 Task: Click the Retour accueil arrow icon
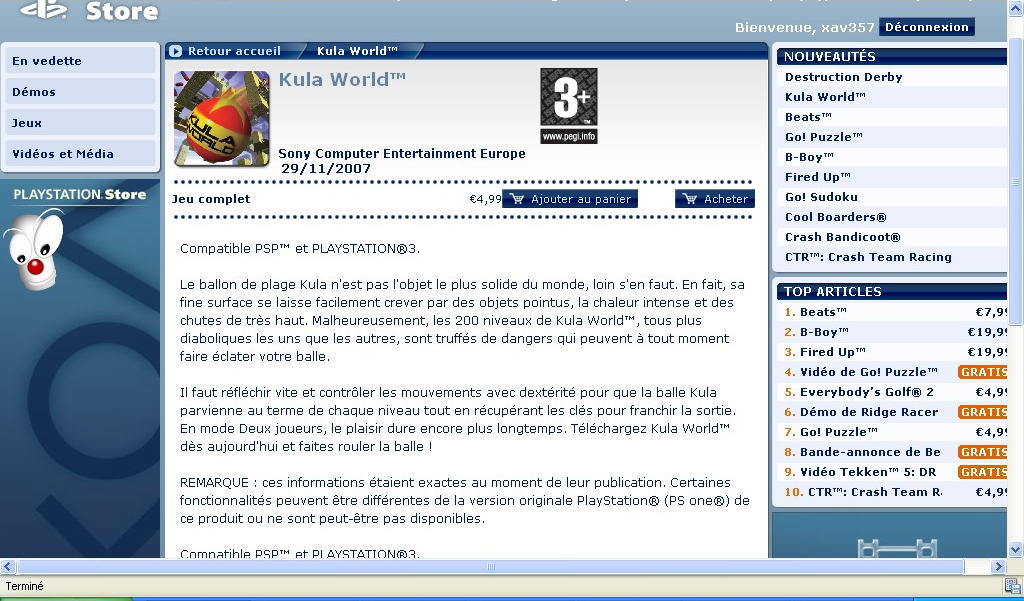175,51
